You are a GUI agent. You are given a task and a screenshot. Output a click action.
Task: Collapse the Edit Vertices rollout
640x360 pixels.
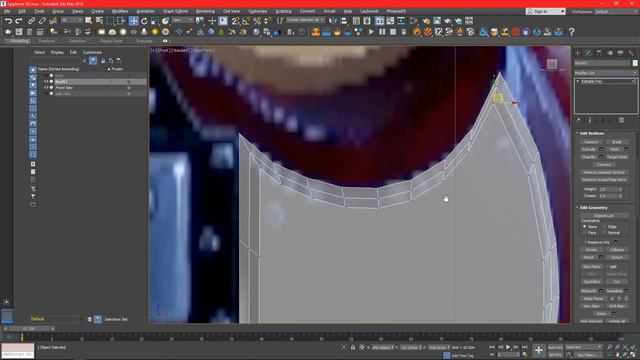pos(592,133)
